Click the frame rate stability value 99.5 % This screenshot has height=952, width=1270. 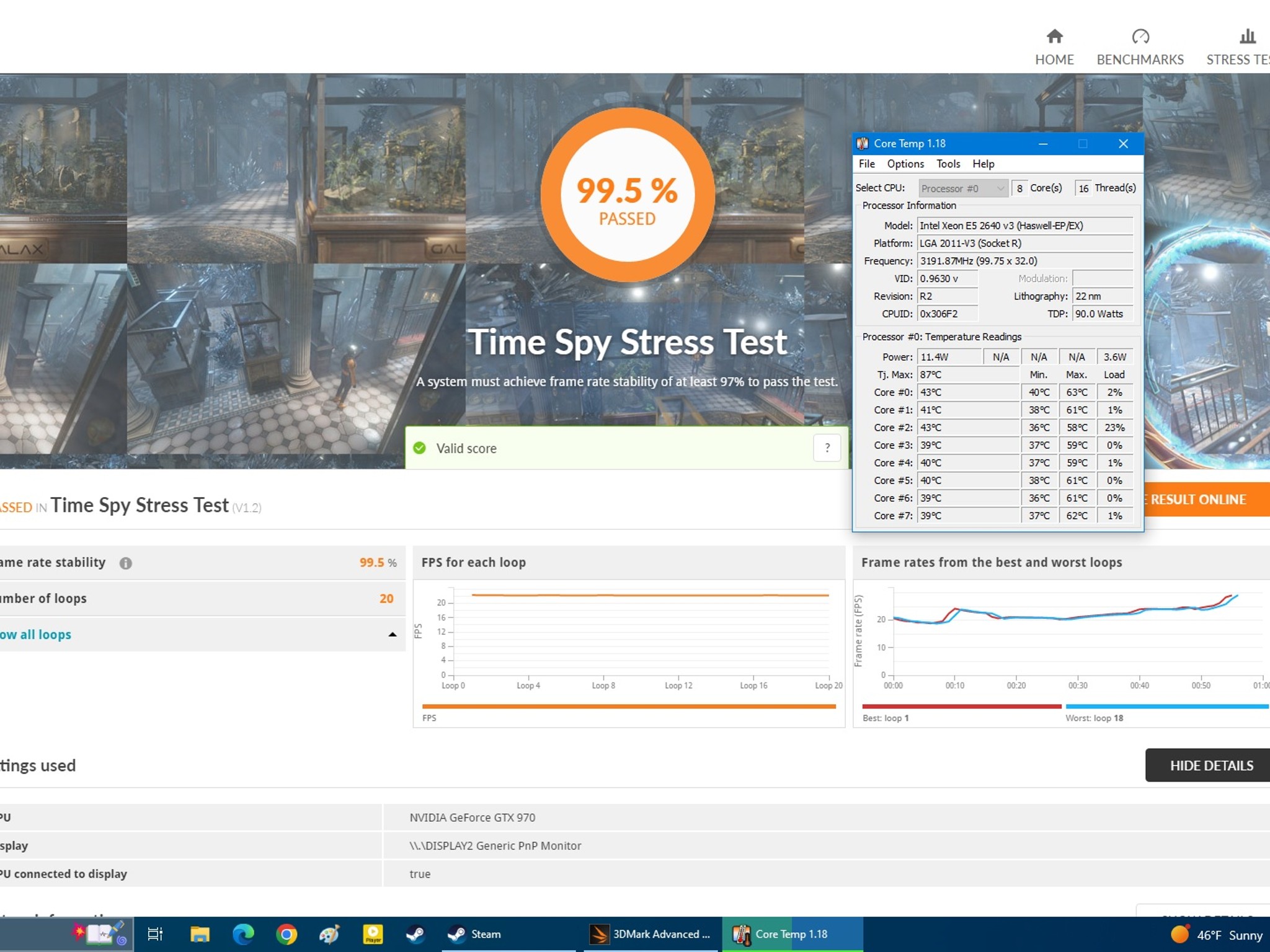[378, 562]
